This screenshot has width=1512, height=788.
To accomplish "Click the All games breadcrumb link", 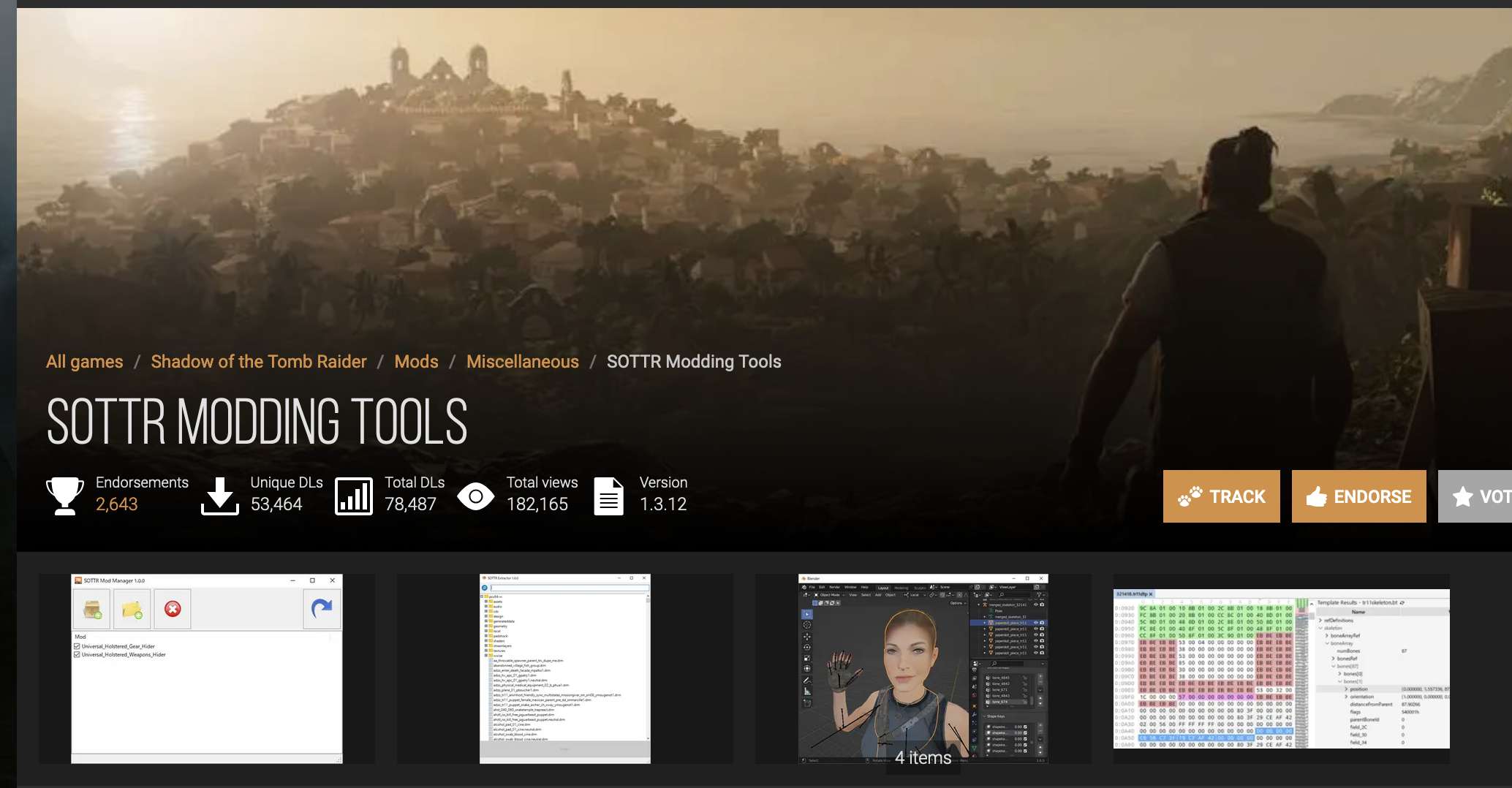I will tap(84, 362).
